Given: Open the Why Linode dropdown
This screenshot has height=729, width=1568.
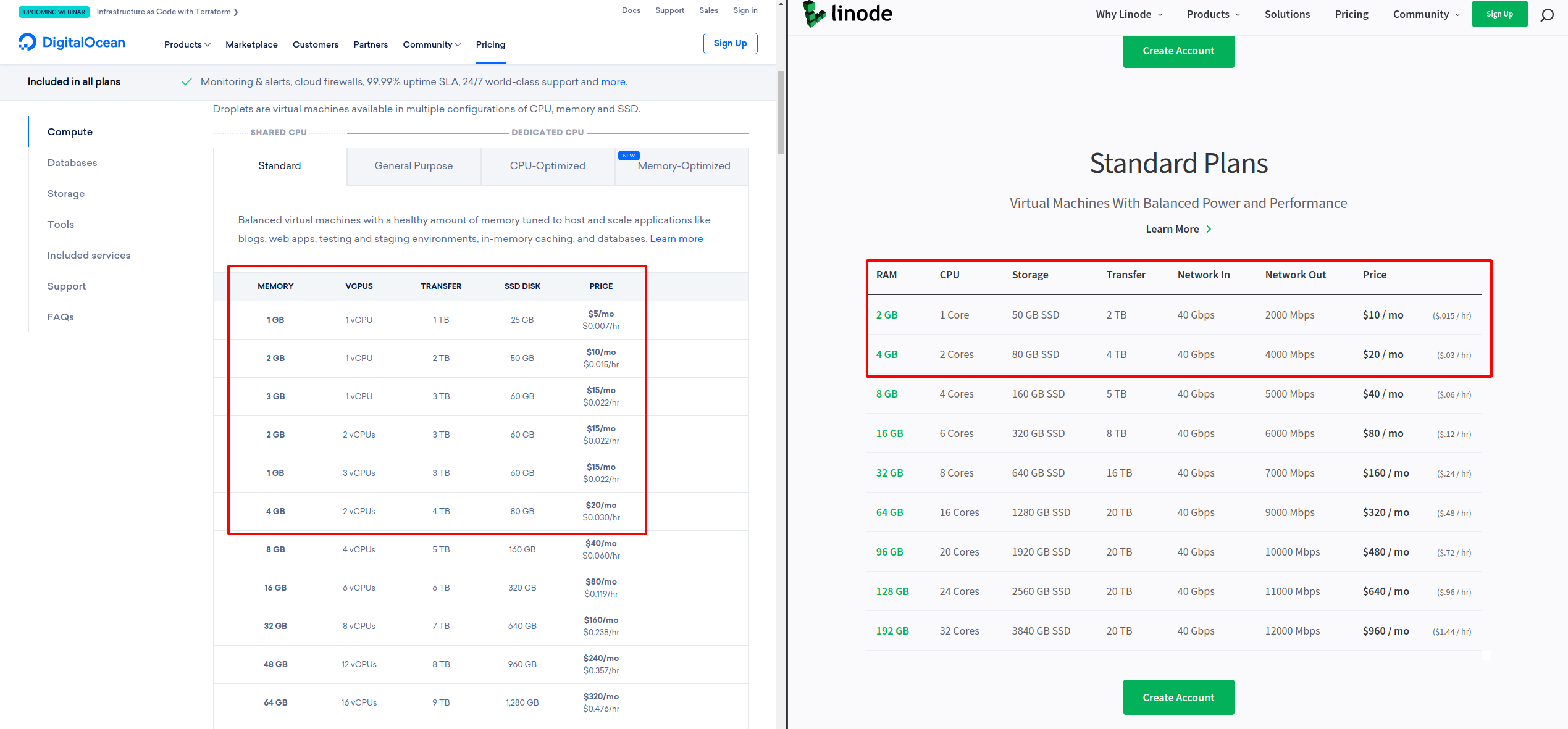Looking at the screenshot, I should [1128, 14].
